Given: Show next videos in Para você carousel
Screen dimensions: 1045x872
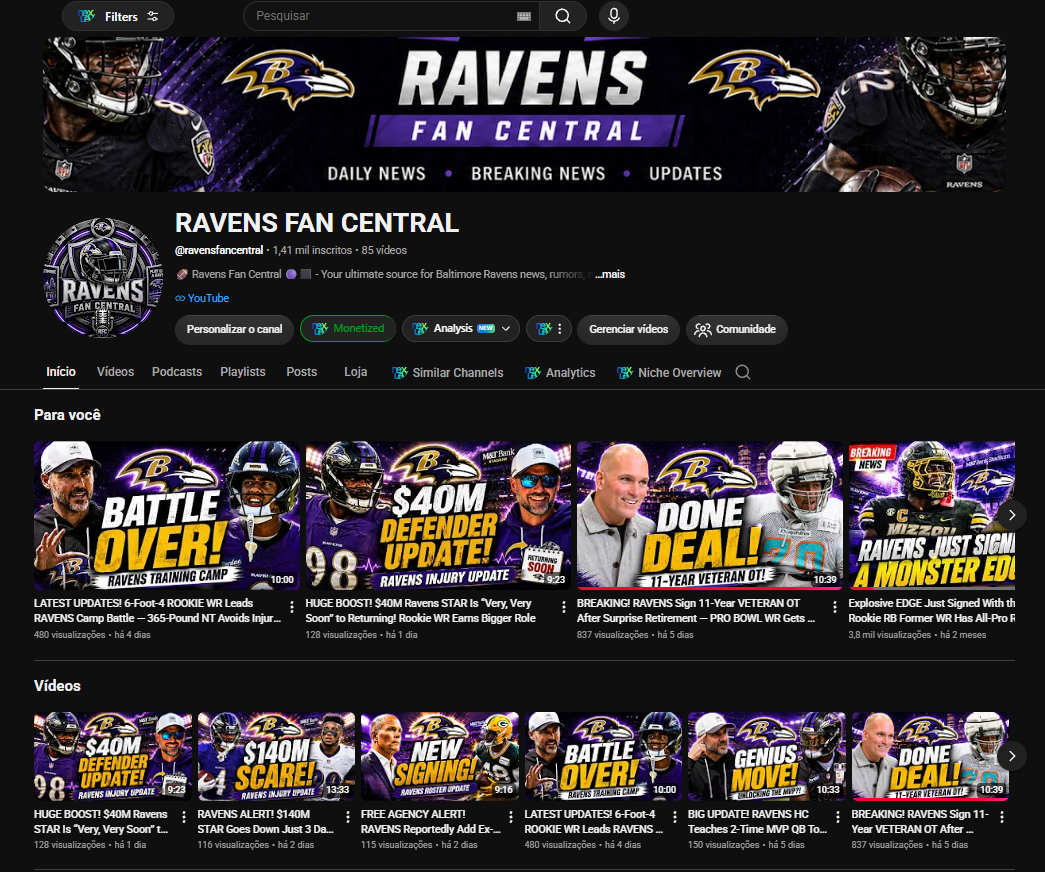Looking at the screenshot, I should click(1012, 515).
